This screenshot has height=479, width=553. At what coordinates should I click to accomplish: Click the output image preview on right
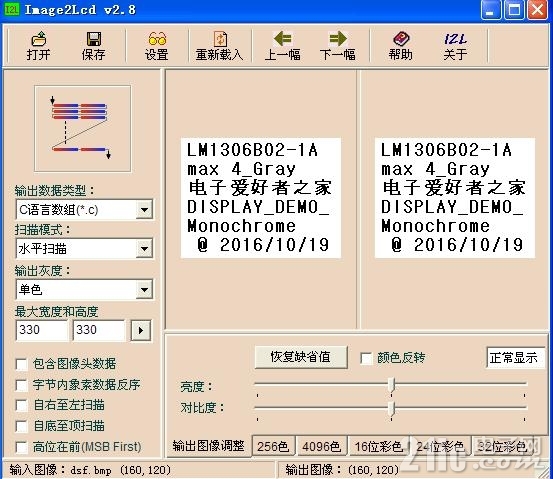pyautogui.click(x=455, y=198)
